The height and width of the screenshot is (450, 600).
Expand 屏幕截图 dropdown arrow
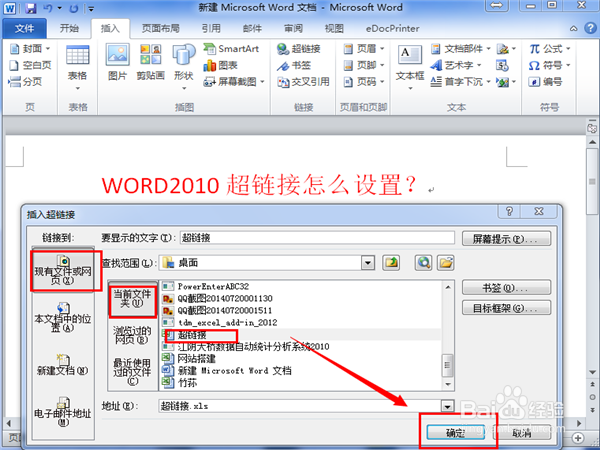[262, 82]
